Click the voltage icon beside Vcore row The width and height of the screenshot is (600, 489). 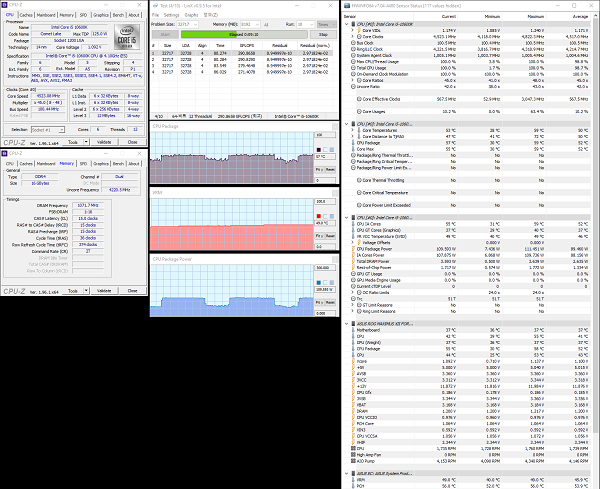click(x=353, y=361)
